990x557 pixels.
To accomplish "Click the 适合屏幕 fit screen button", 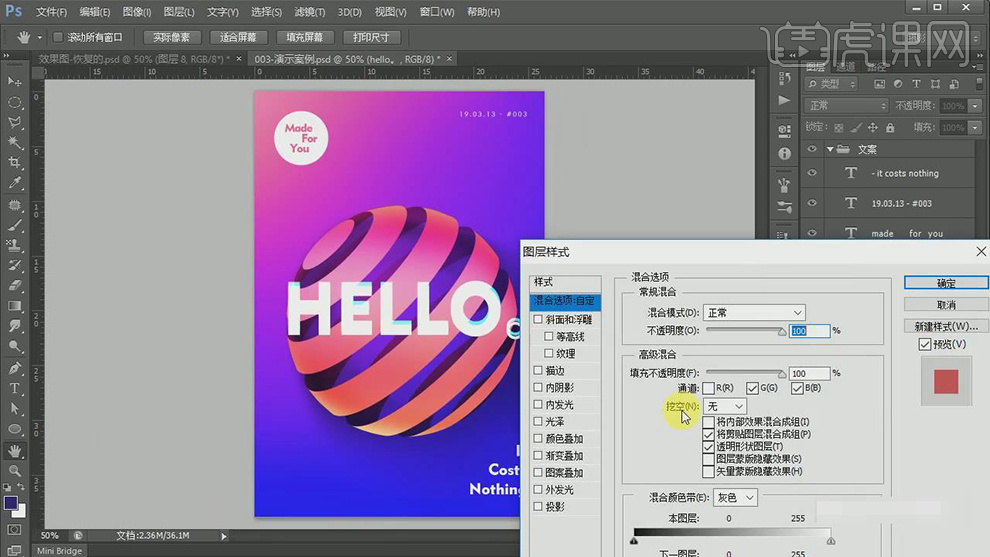I will pyautogui.click(x=238, y=37).
